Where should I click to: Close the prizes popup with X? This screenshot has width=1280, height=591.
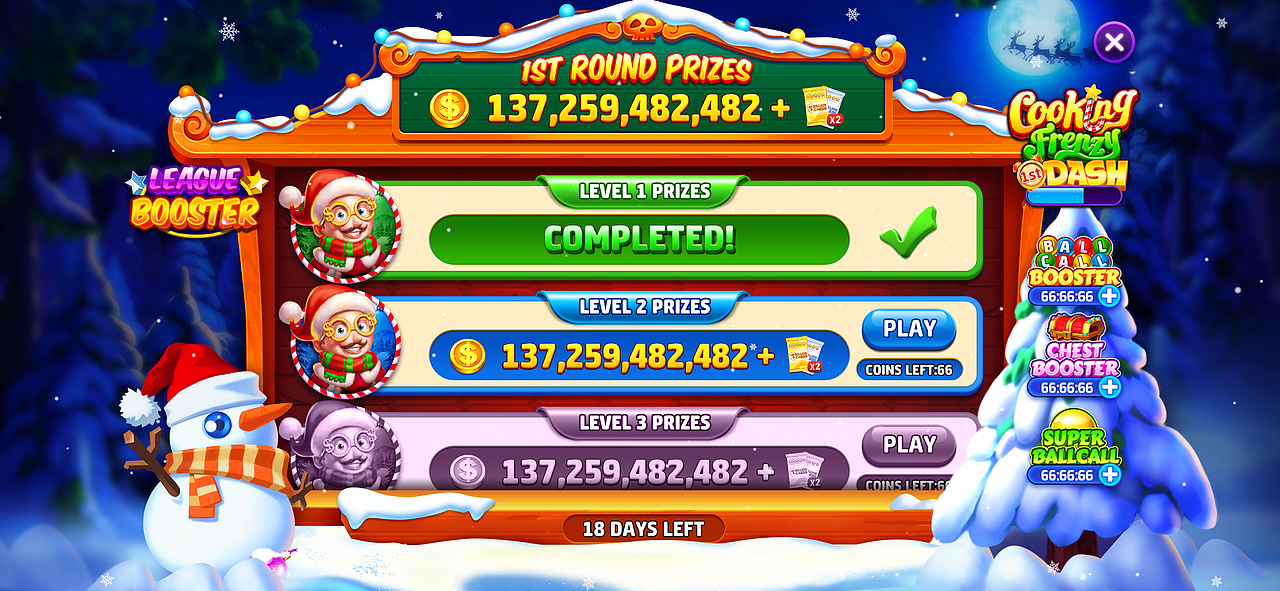pos(1114,42)
